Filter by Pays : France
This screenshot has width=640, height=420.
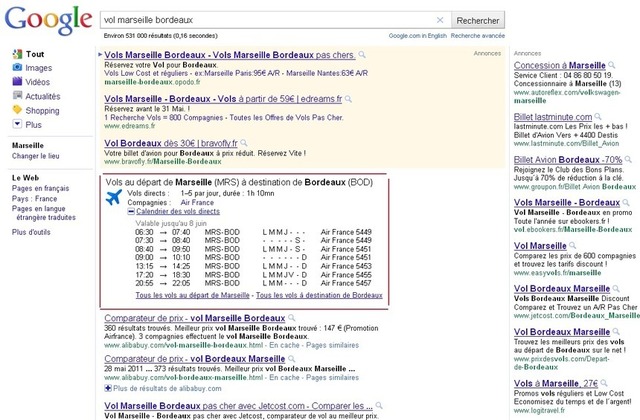coord(34,199)
